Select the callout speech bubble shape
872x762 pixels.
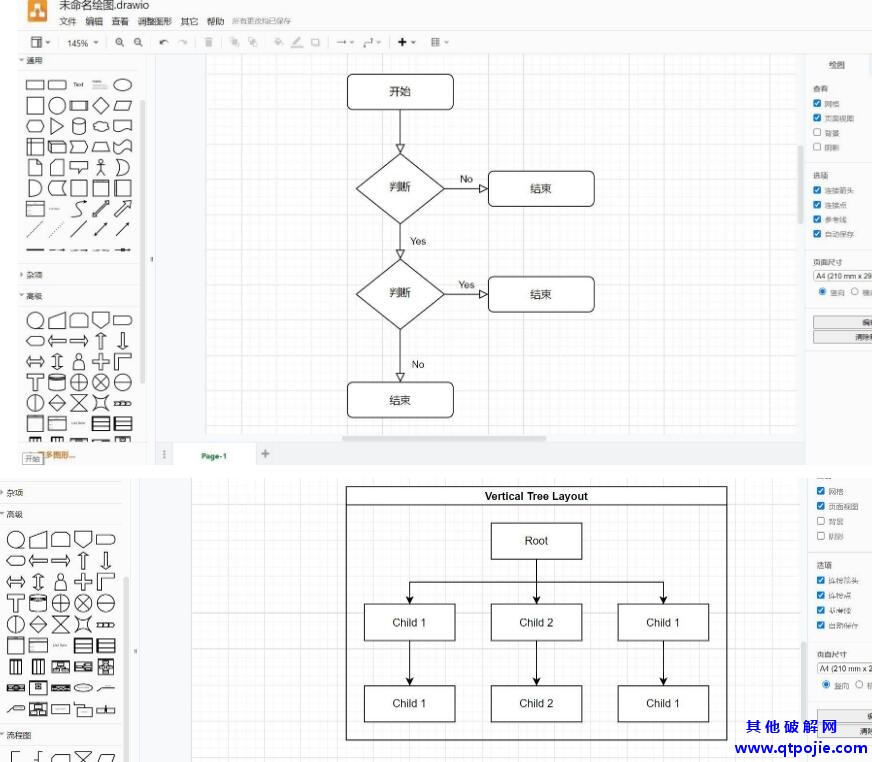(79, 167)
